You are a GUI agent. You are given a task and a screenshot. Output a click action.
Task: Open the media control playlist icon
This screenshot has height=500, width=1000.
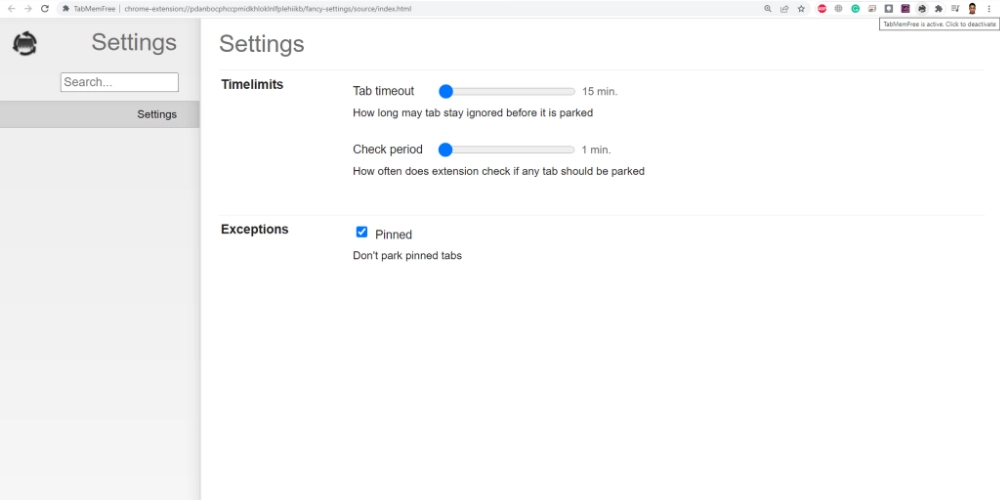point(955,9)
